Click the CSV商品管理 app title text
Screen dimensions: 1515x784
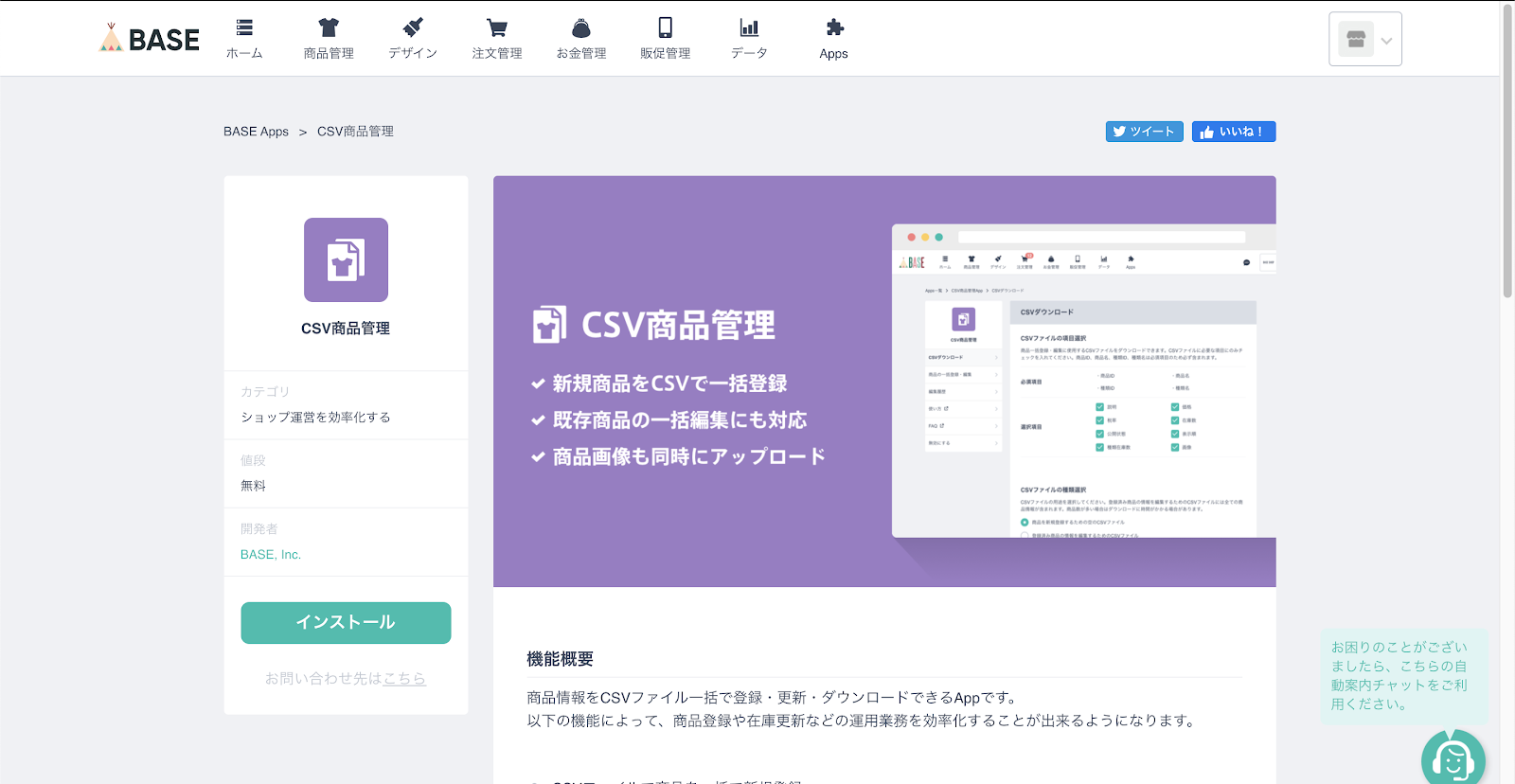click(346, 329)
